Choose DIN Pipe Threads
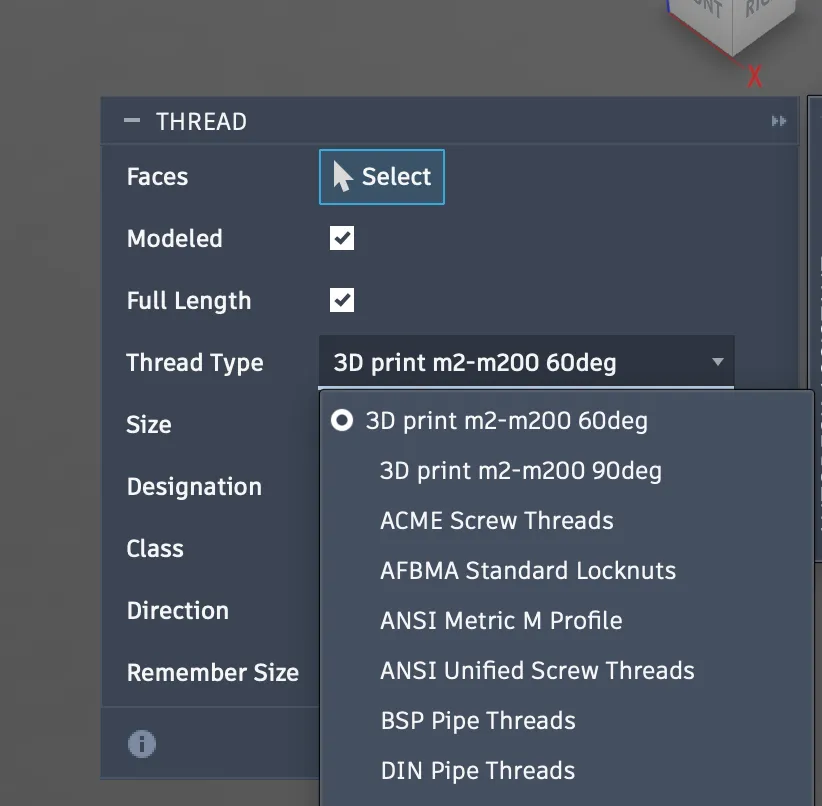822x806 pixels. 566,770
